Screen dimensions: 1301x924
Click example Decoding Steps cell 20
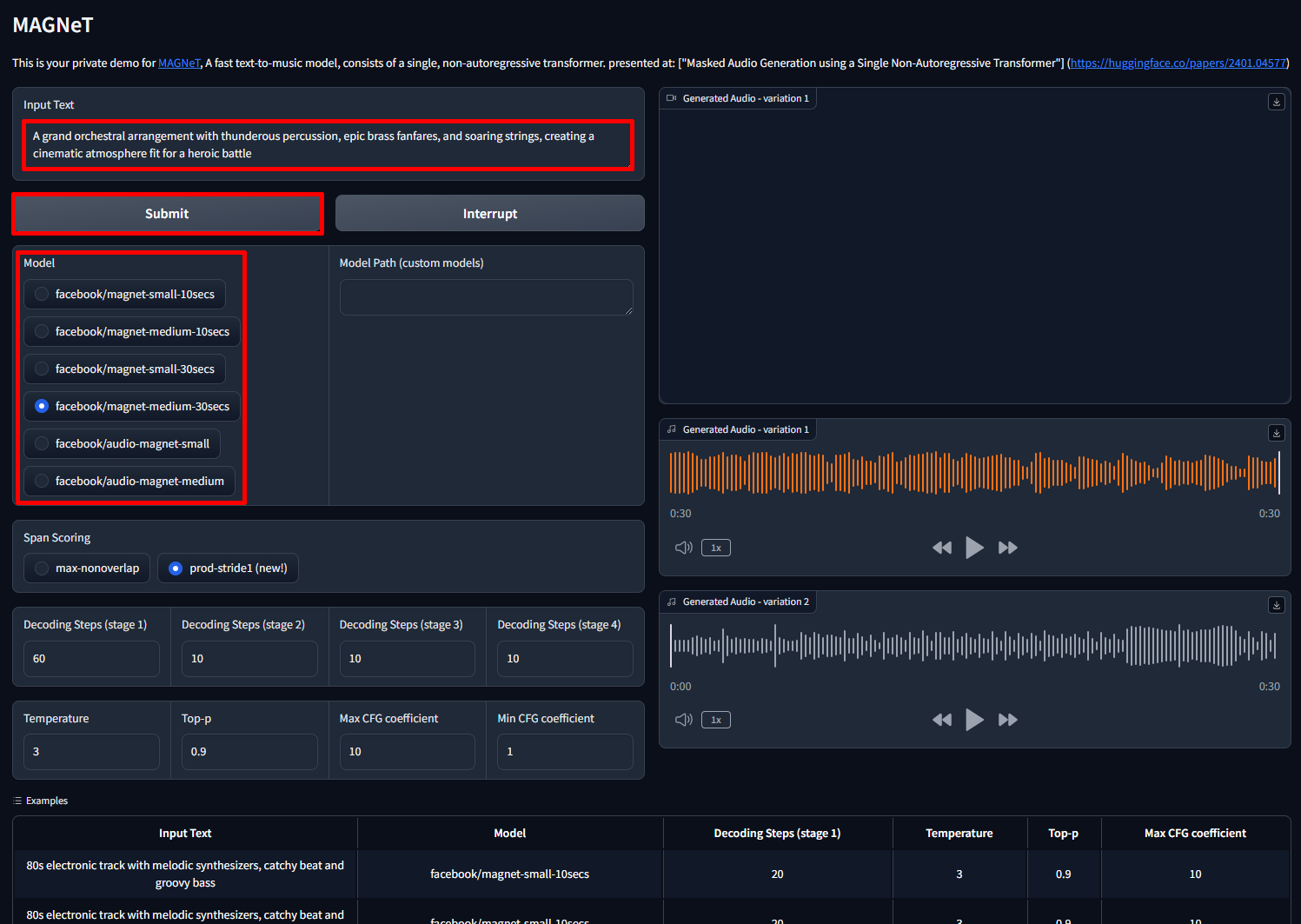tap(777, 874)
